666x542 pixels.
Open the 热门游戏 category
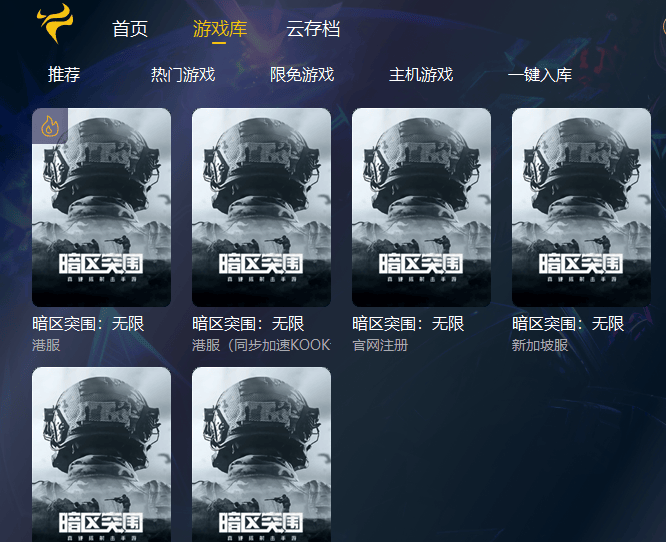[183, 75]
